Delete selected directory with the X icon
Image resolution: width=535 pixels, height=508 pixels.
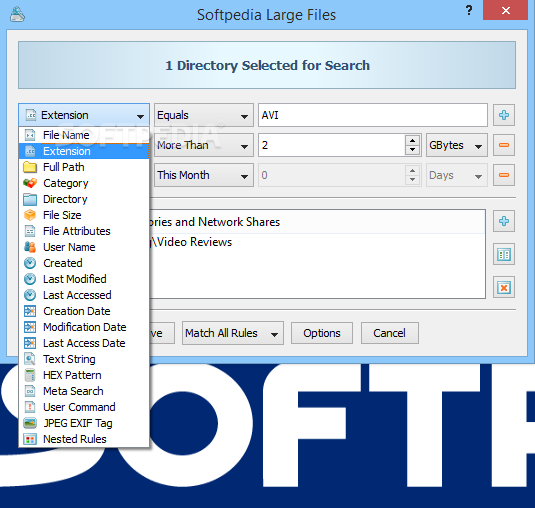(x=504, y=288)
